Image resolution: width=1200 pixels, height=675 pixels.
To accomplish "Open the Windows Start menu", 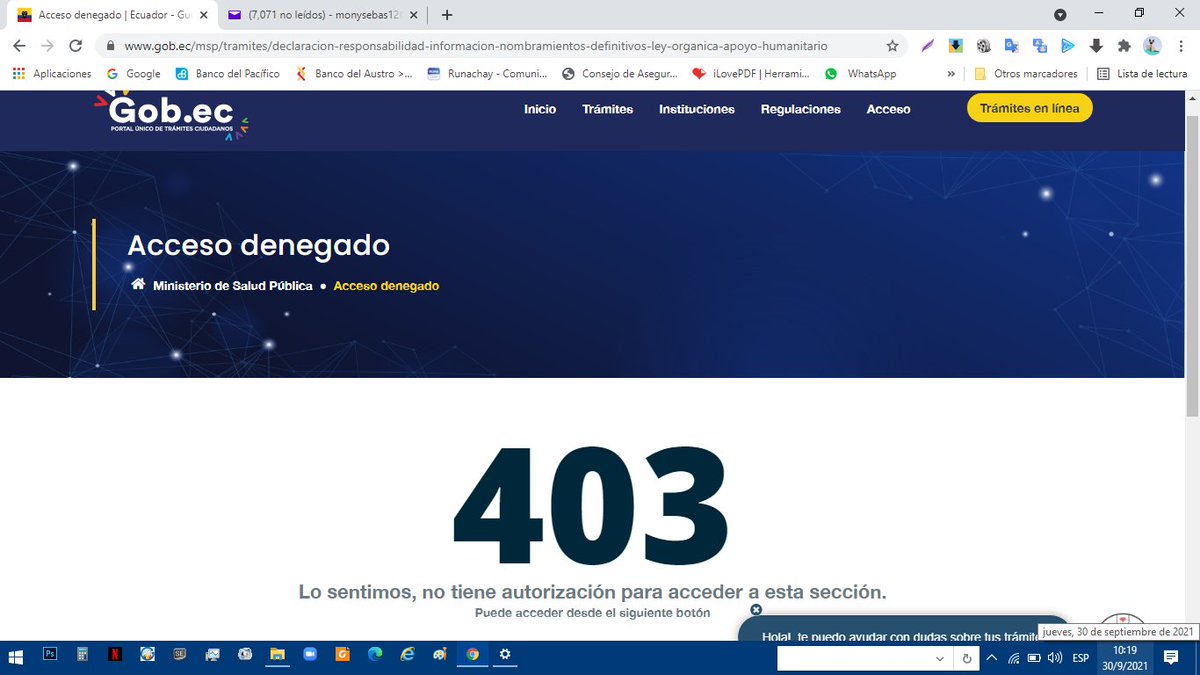I will coord(17,657).
